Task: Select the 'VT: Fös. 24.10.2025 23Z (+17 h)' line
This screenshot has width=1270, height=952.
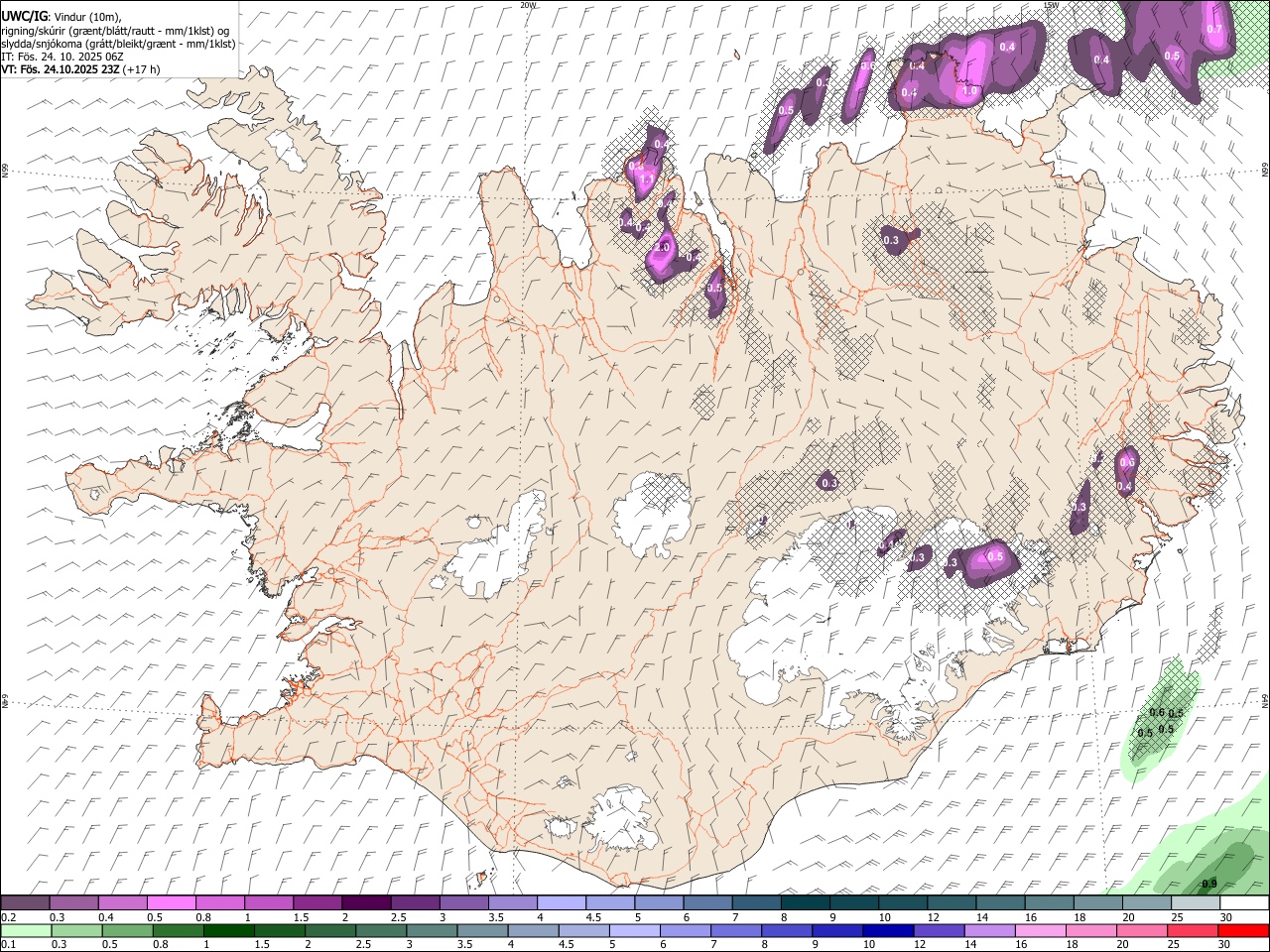Action: [79, 69]
